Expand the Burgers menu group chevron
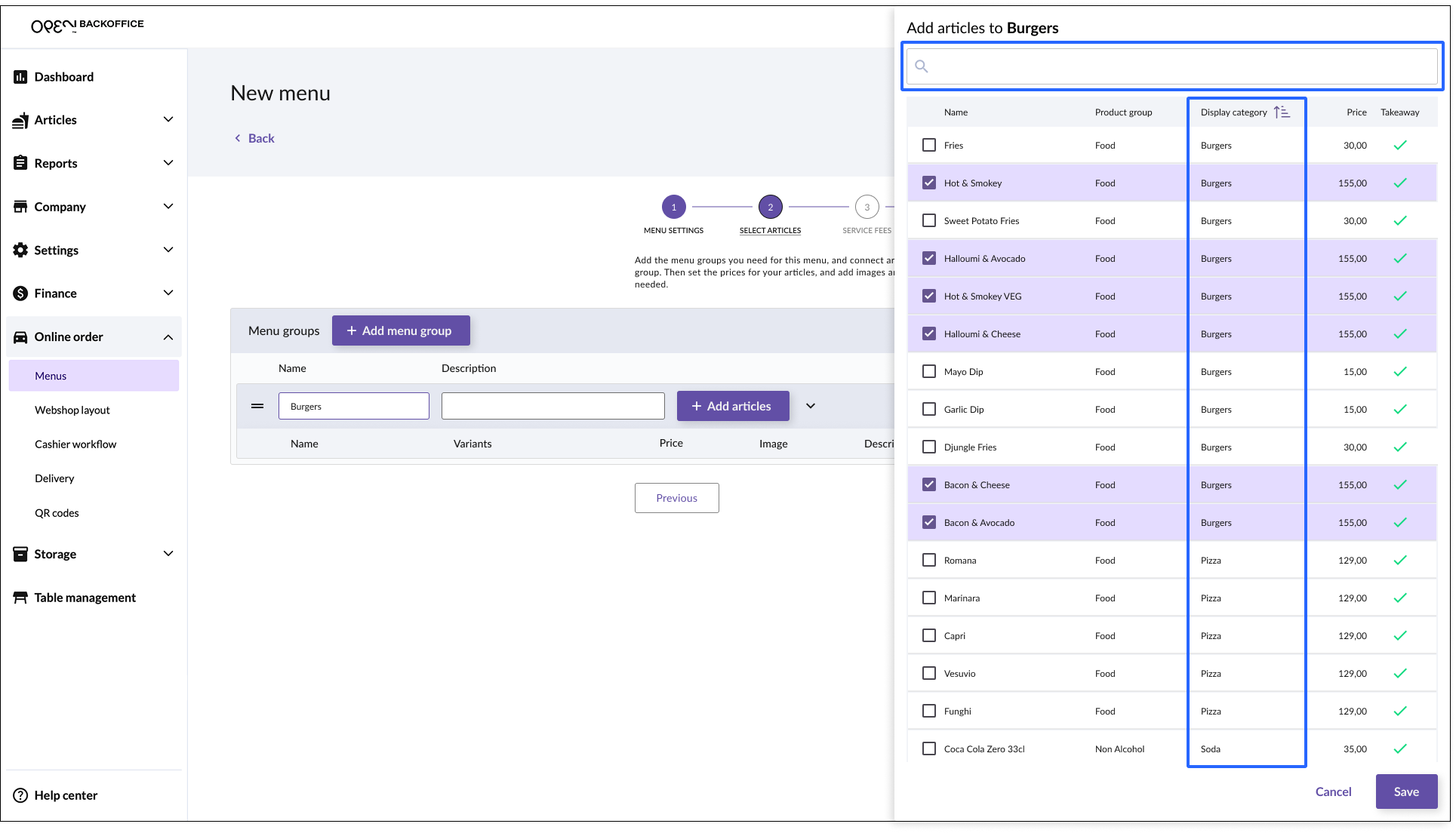 [x=811, y=406]
